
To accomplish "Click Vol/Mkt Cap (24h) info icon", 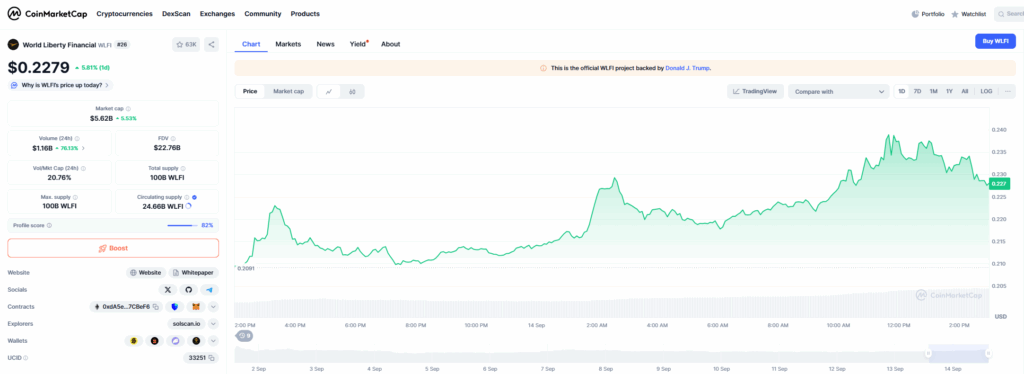I will pyautogui.click(x=83, y=168).
